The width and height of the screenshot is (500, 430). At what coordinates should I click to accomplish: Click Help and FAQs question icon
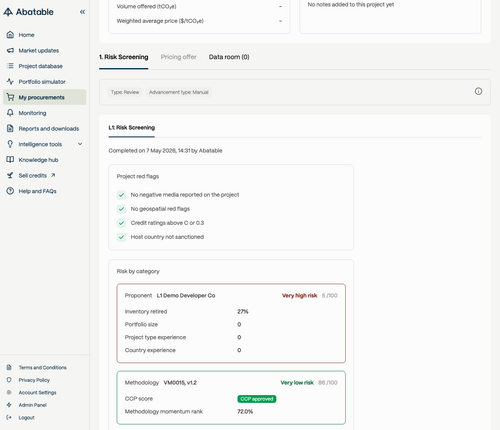[10, 191]
